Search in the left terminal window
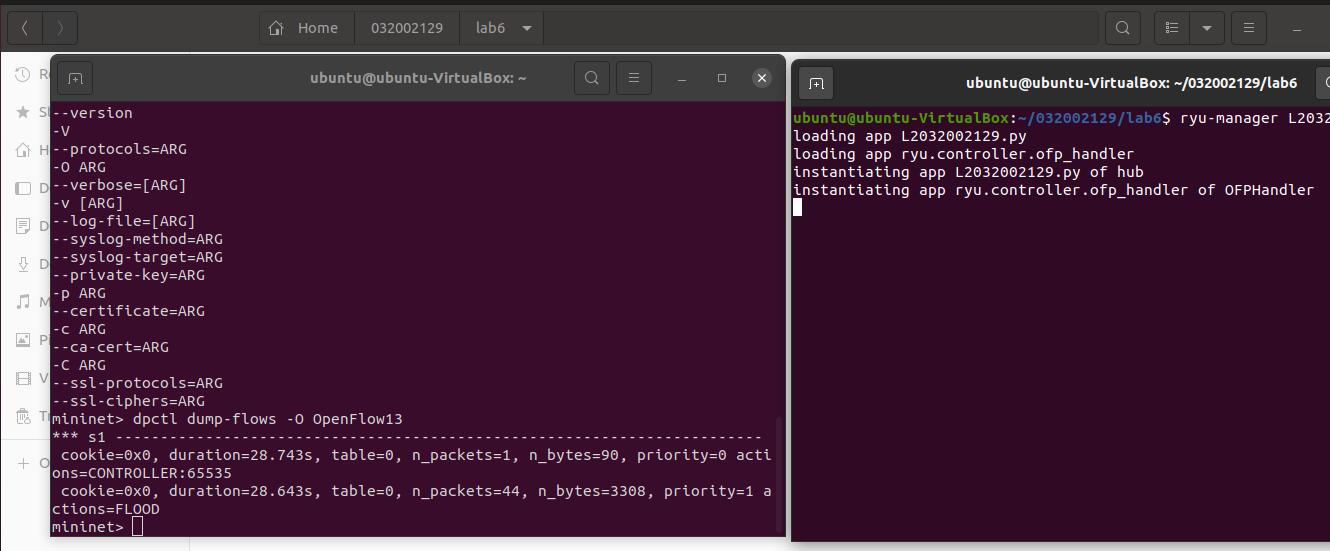Screen dimensions: 1330x551 (x=592, y=78)
